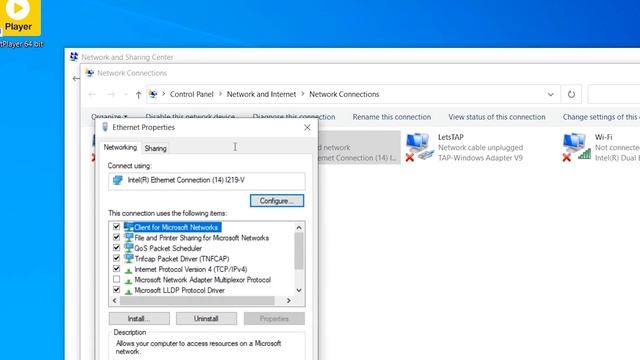Image resolution: width=640 pixels, height=360 pixels.
Task: Click the scroll left arrow of items list
Action: 115,301
